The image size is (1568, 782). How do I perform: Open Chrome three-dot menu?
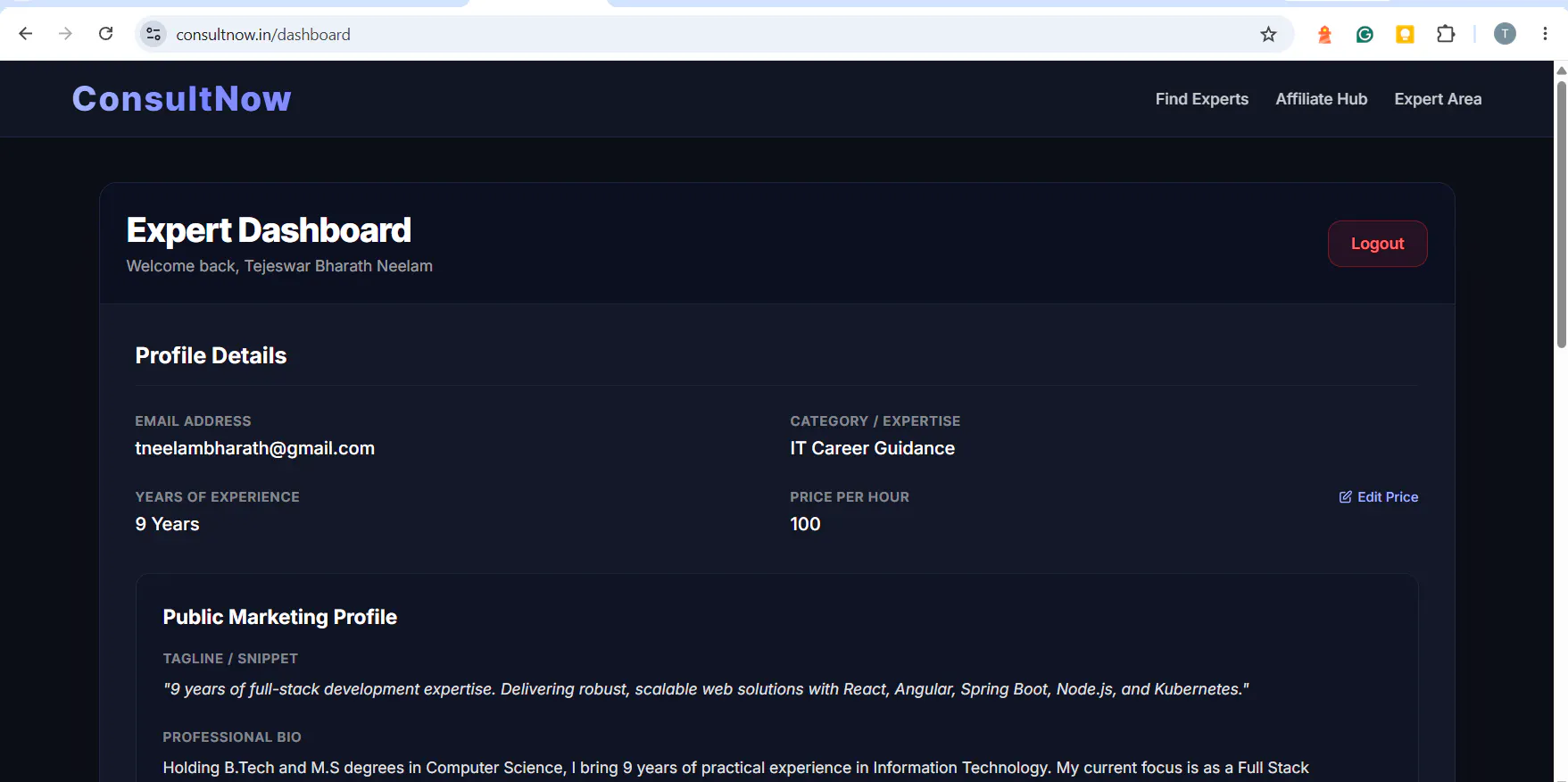click(x=1545, y=34)
